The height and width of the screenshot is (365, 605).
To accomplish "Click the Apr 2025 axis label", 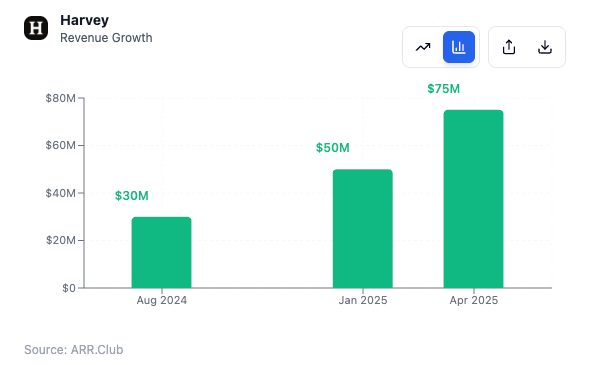I will 474,300.
